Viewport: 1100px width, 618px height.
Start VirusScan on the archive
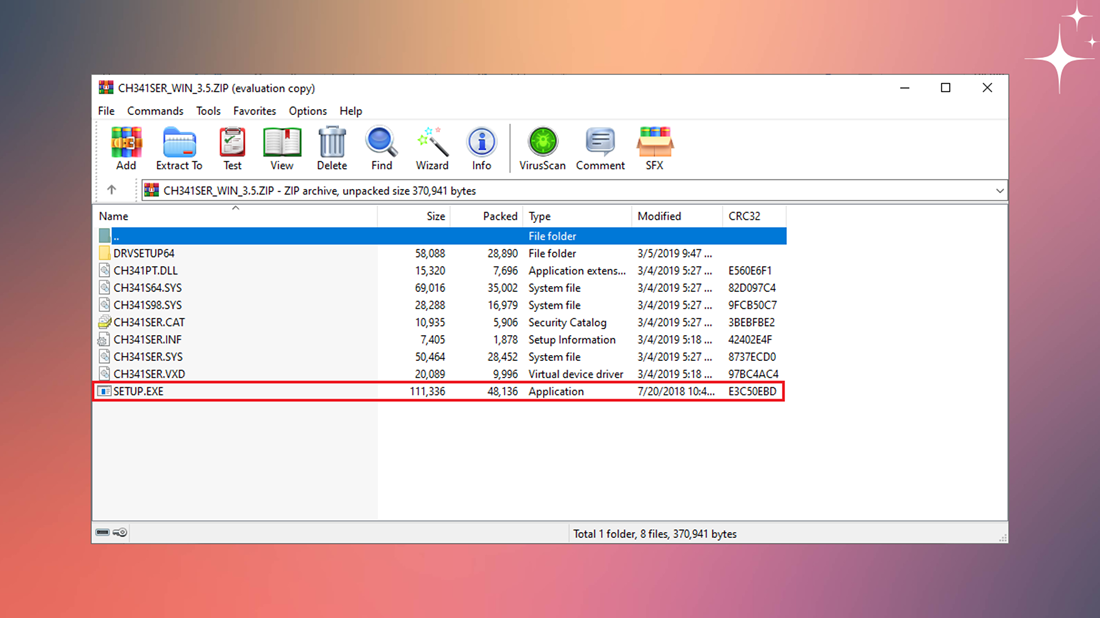pos(542,149)
